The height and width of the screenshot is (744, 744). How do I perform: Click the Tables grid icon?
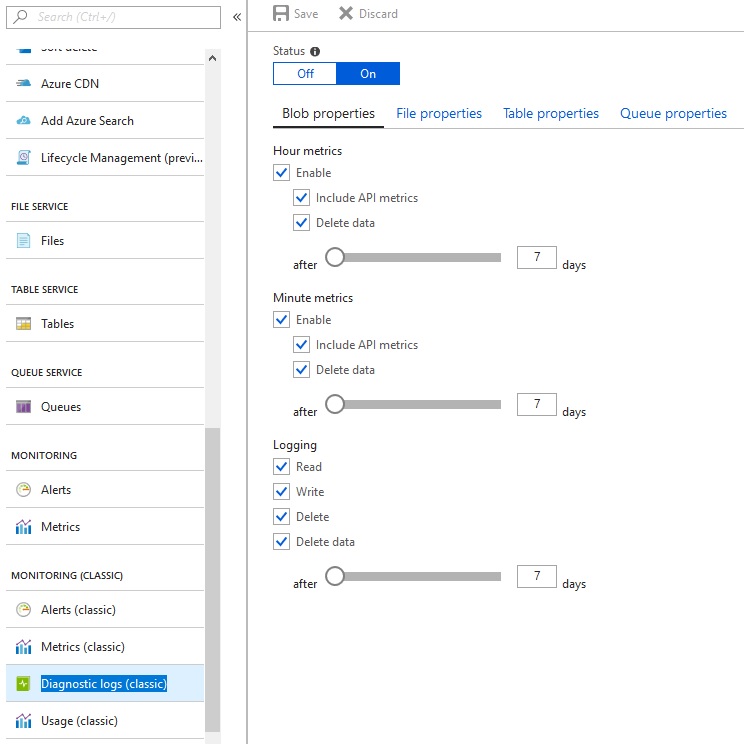tap(23, 324)
